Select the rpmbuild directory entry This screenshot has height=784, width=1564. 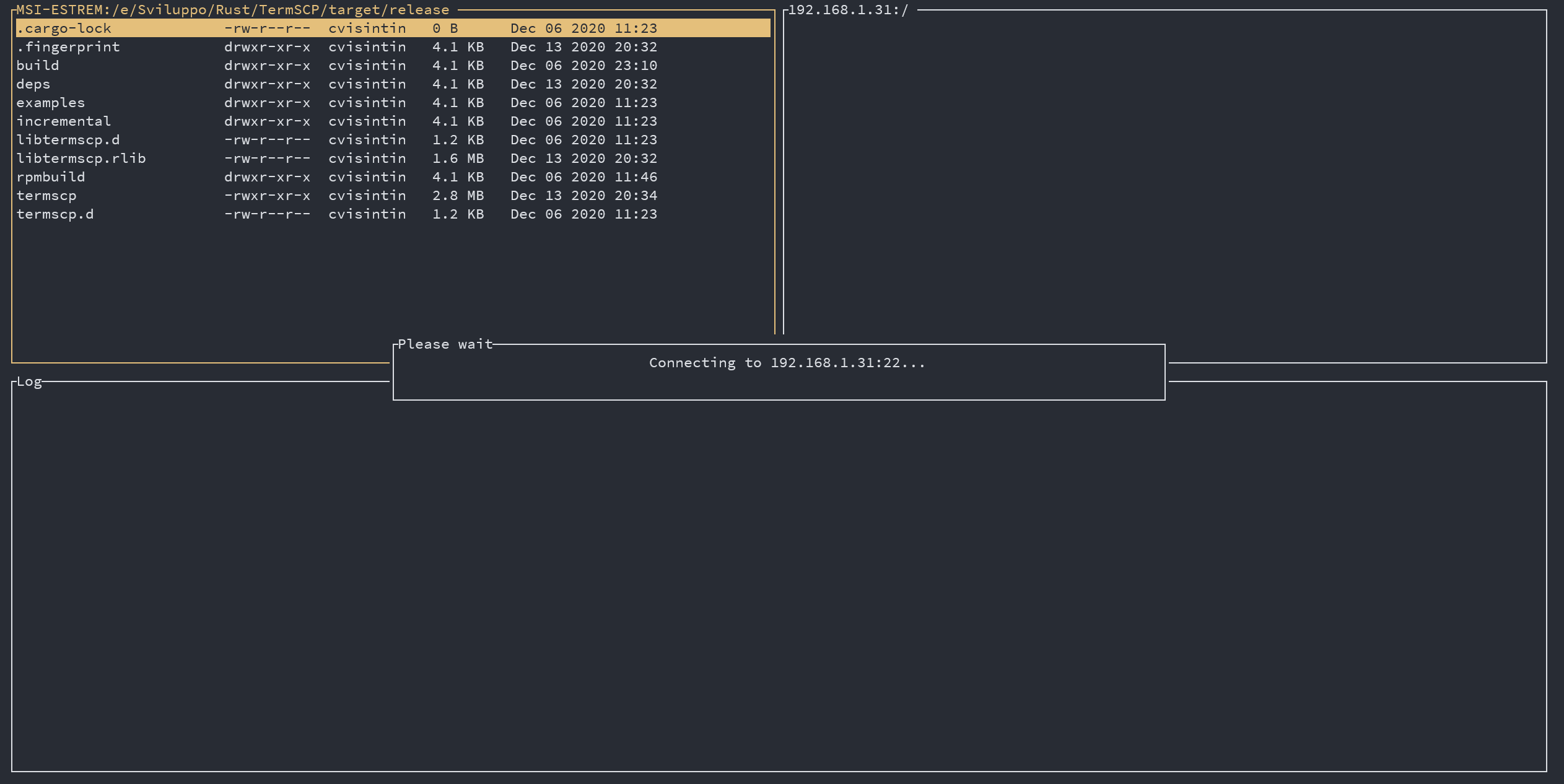pyautogui.click(x=51, y=177)
